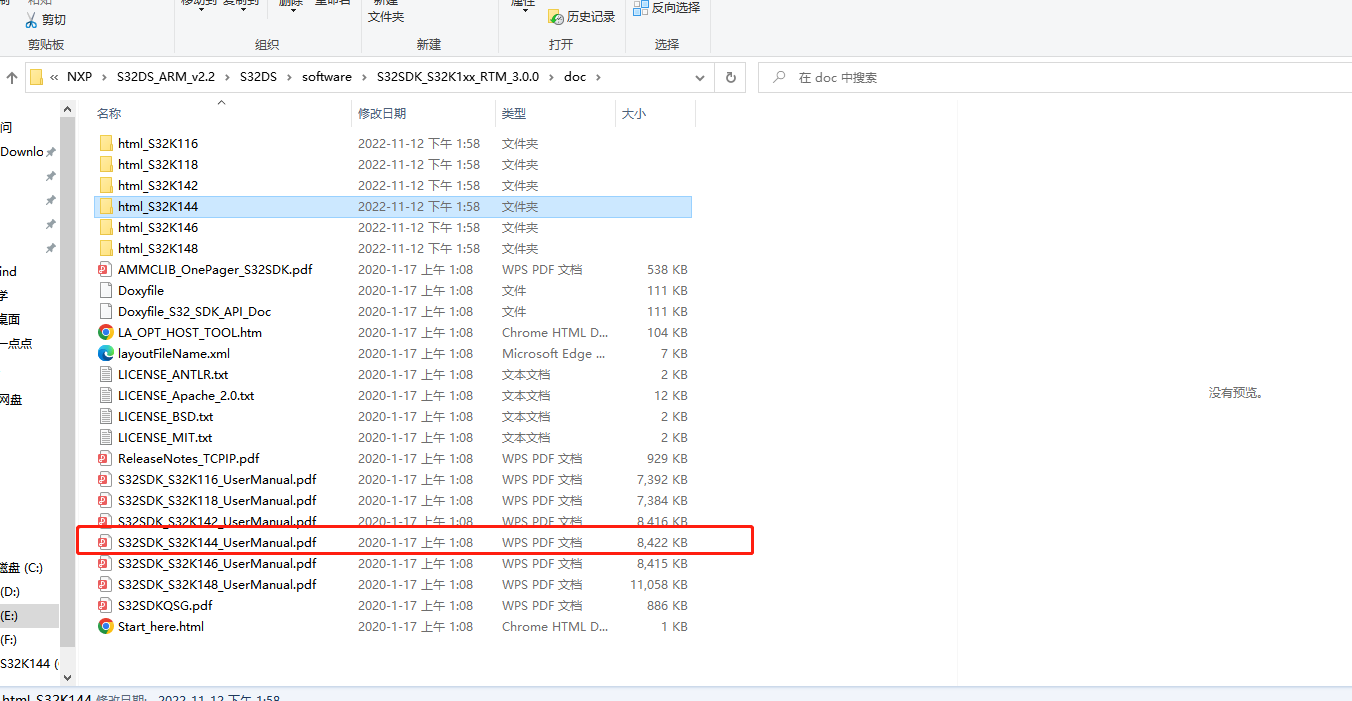Image resolution: width=1352 pixels, height=701 pixels.
Task: Click the 538 KB size of AMMCLIB_OnePager_S32SDK.pdf
Action: point(668,269)
